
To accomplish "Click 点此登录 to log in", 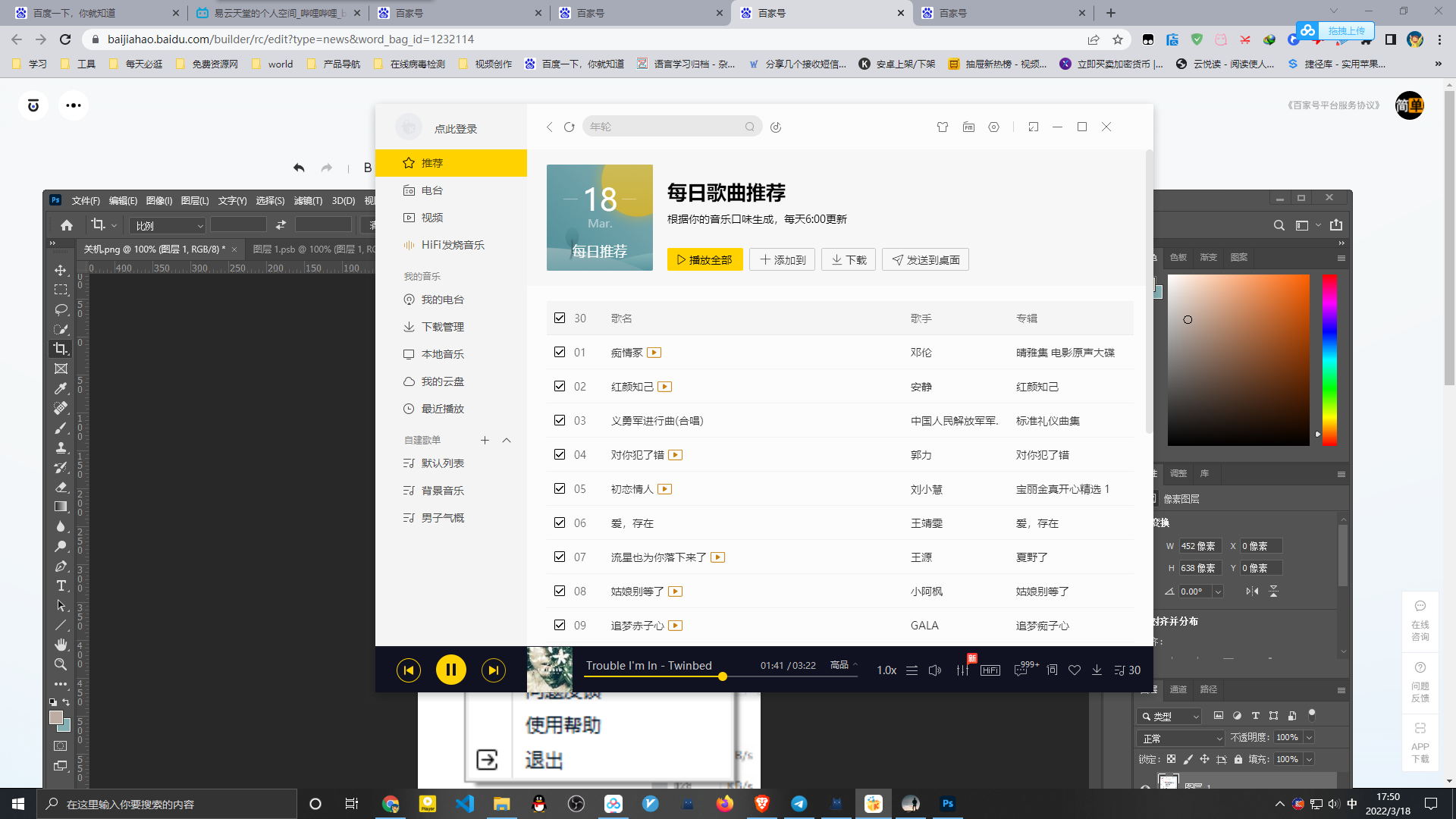I will 456,129.
